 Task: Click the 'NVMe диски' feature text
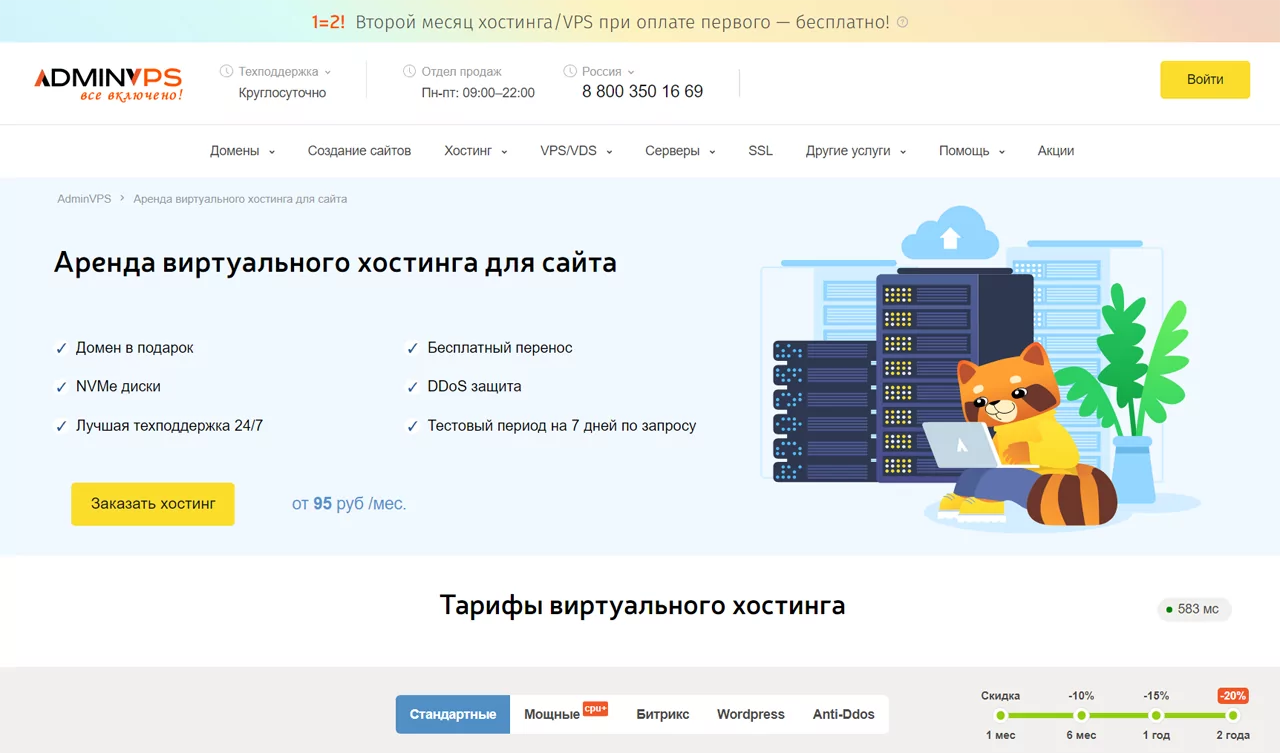tap(118, 386)
